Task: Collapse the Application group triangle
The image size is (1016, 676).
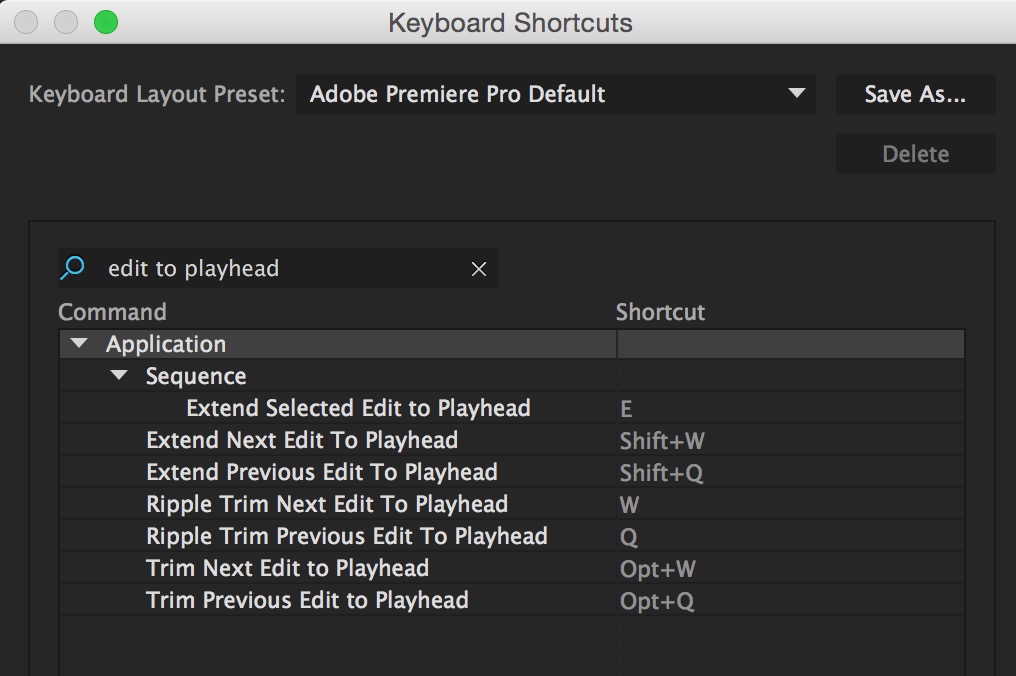Action: tap(79, 343)
